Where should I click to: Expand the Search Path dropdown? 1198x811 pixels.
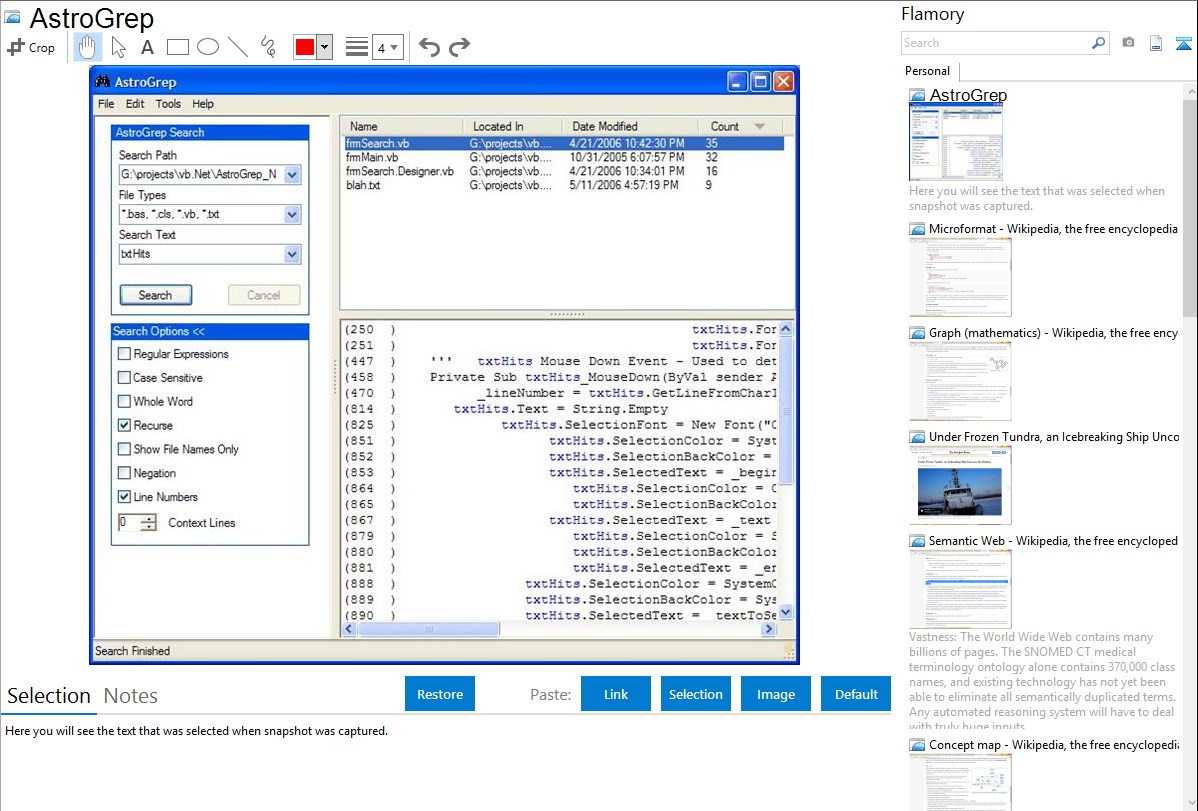(292, 175)
